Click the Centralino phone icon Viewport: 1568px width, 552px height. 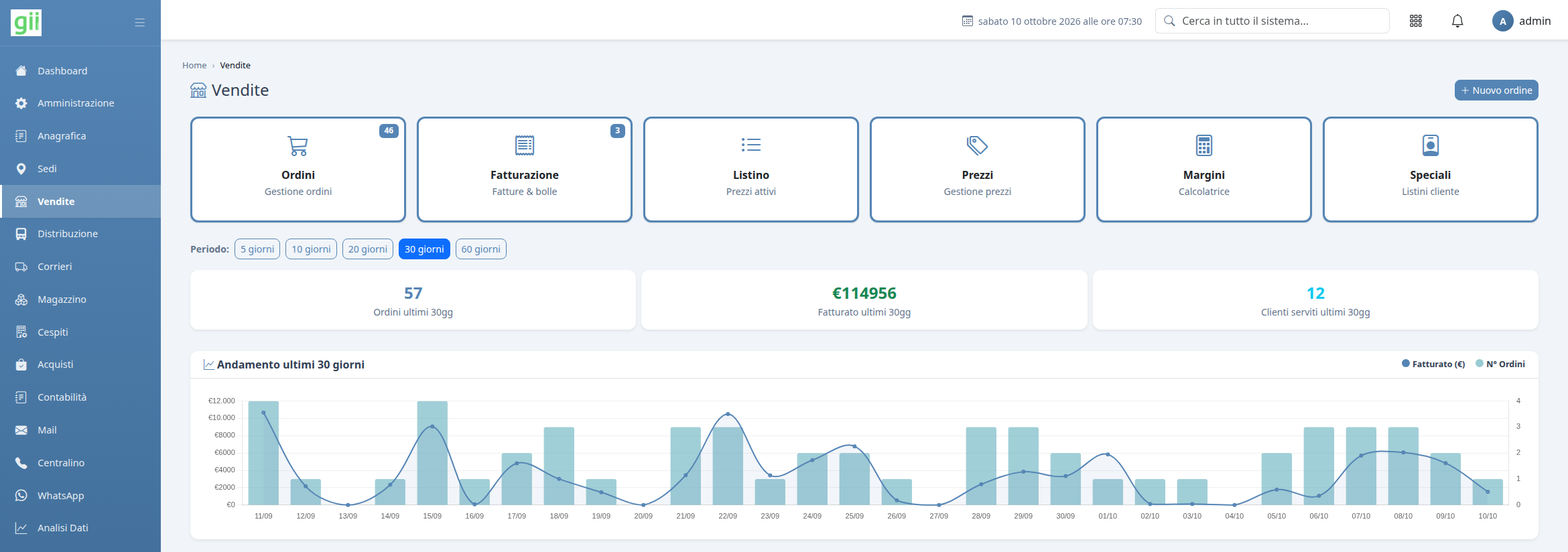click(21, 463)
